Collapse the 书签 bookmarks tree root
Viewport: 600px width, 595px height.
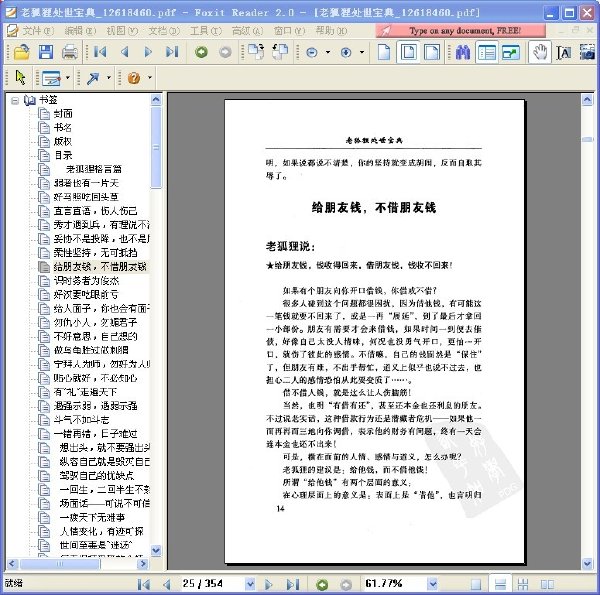click(15, 101)
